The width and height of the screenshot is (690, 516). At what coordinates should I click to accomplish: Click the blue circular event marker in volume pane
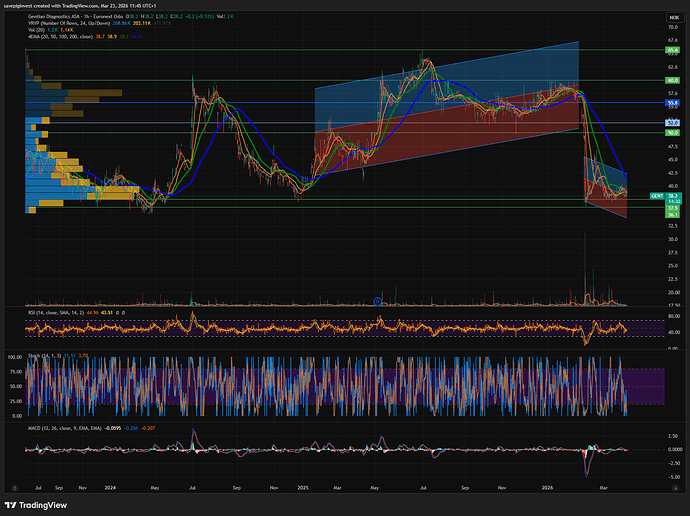pyautogui.click(x=377, y=300)
